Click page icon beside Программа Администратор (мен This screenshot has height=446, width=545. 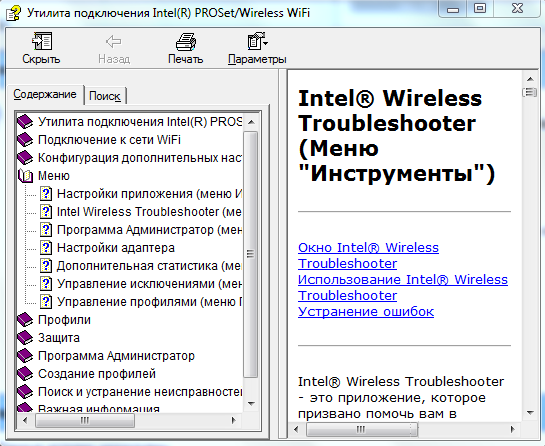[x=46, y=230]
